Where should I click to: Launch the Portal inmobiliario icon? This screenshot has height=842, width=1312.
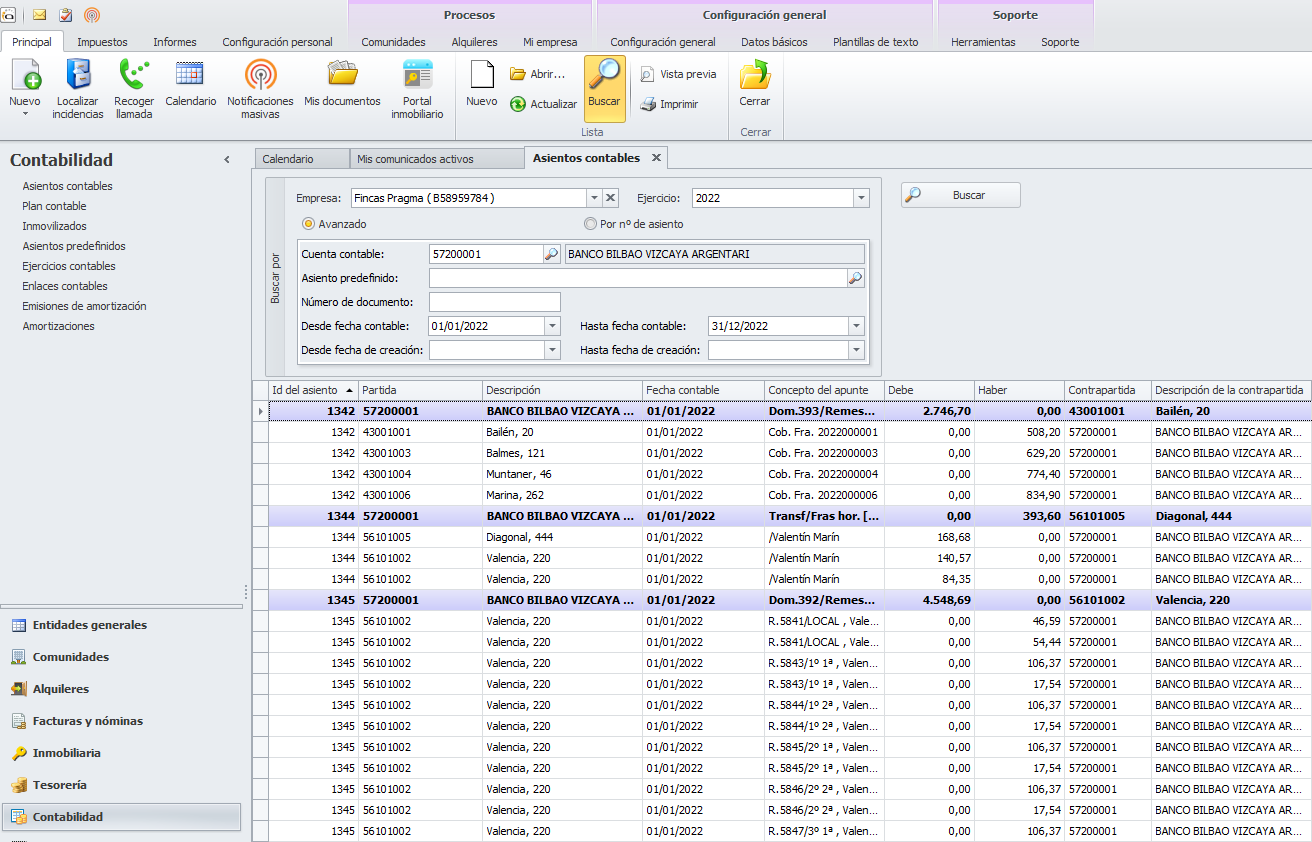point(417,76)
